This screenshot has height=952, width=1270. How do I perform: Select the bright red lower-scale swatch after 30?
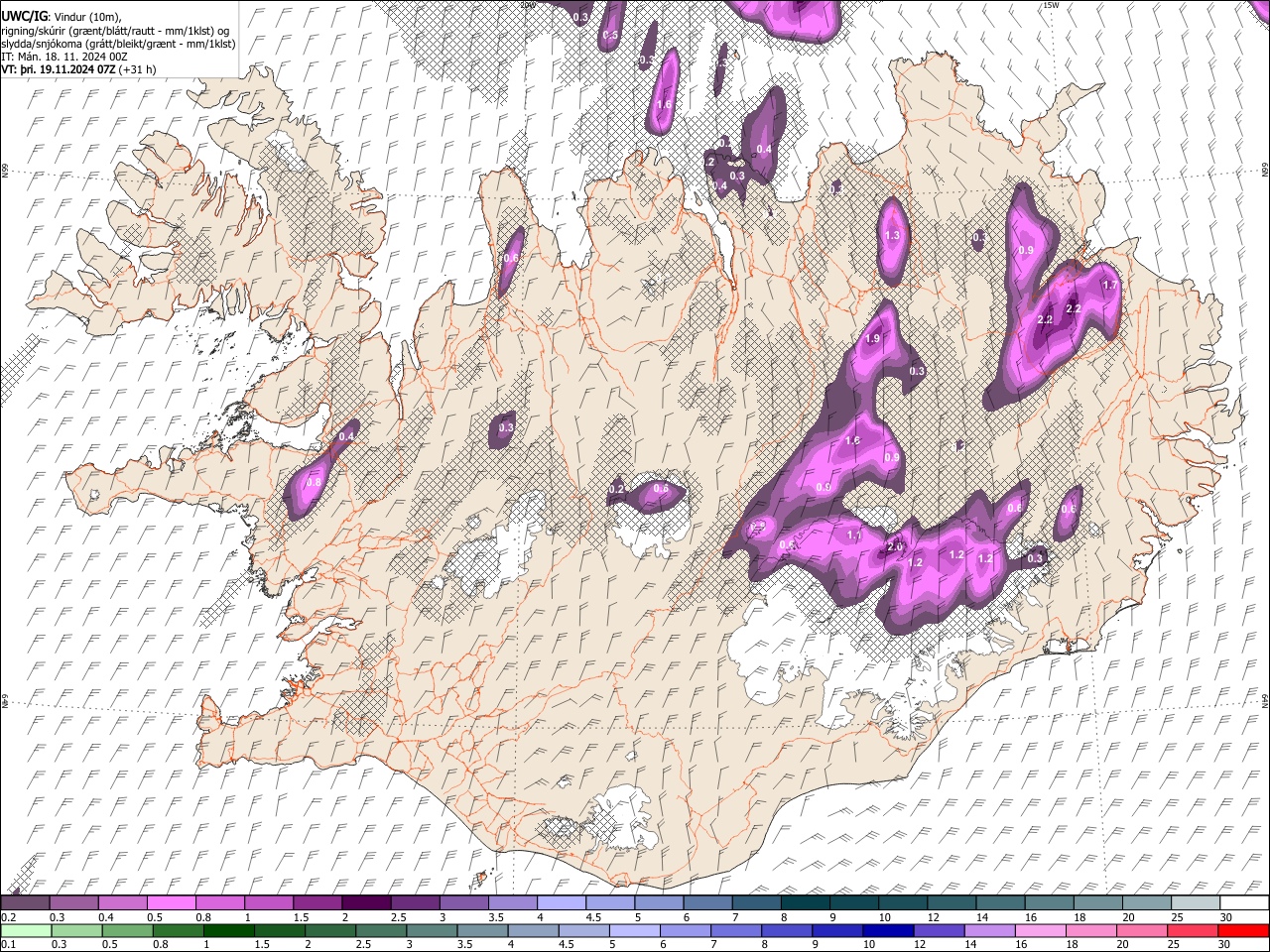click(x=1245, y=930)
